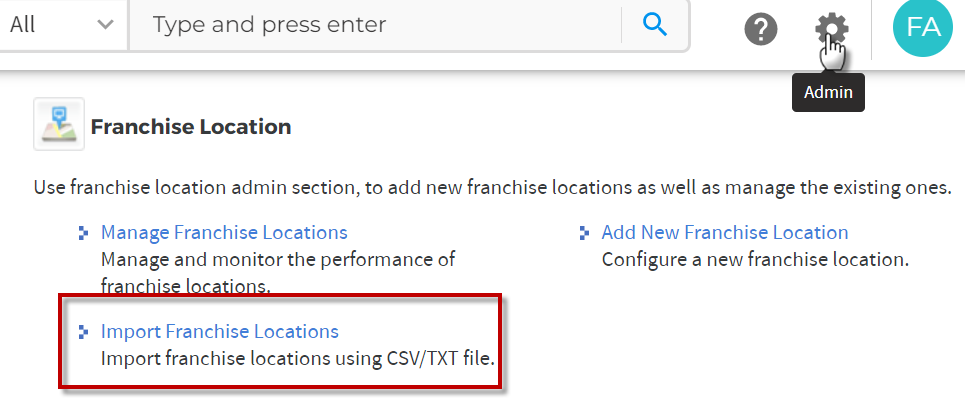Viewport: 965px width, 401px height.
Task: Click the franchise location admin section intro text
Action: point(489,188)
